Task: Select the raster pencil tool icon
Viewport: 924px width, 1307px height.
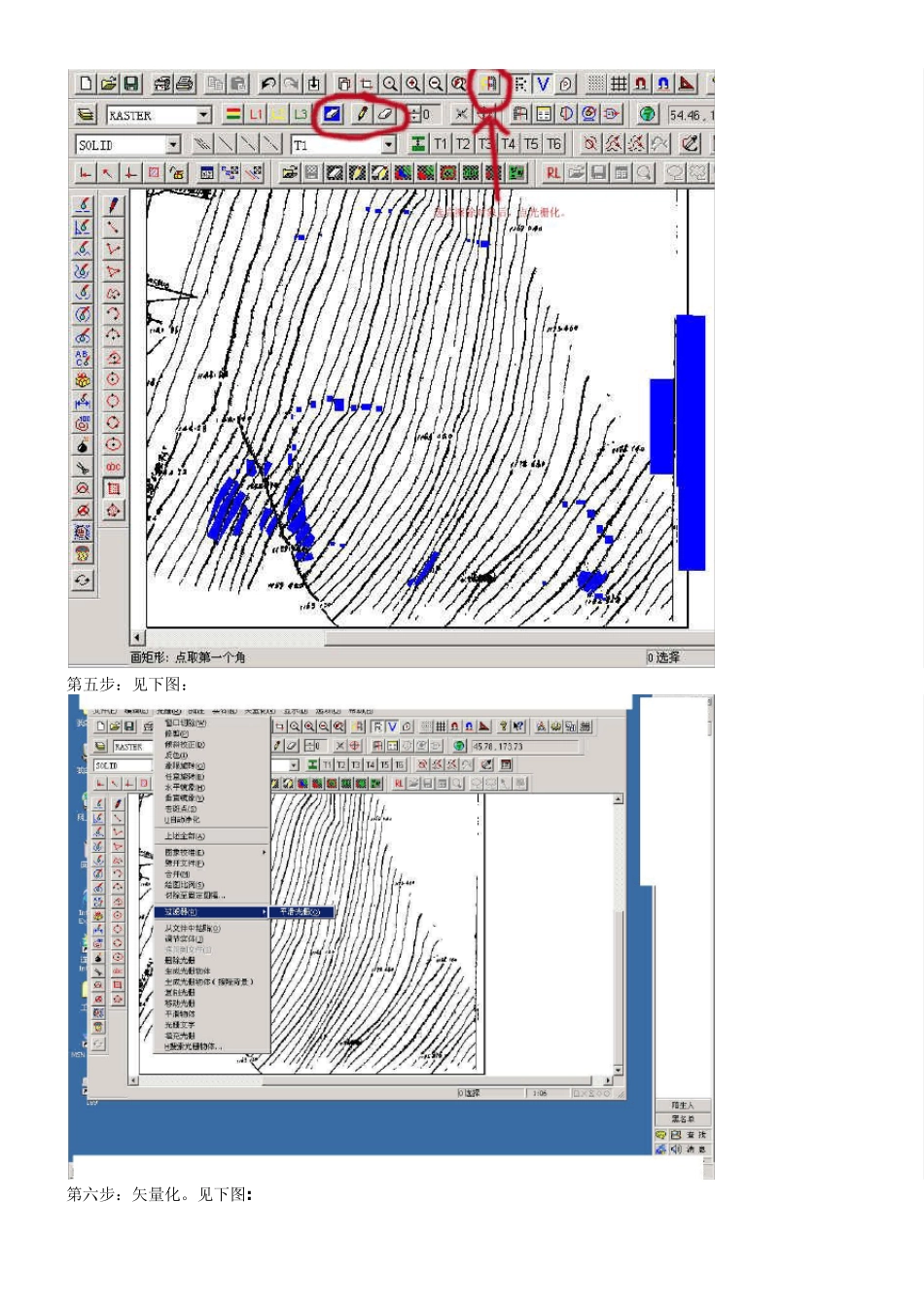Action: pos(362,114)
